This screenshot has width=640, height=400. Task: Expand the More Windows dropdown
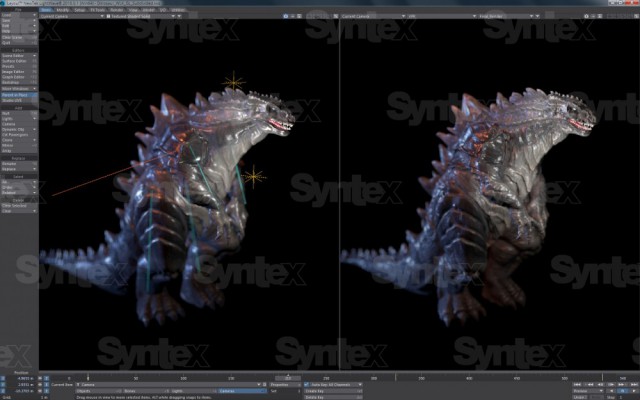pyautogui.click(x=19, y=89)
